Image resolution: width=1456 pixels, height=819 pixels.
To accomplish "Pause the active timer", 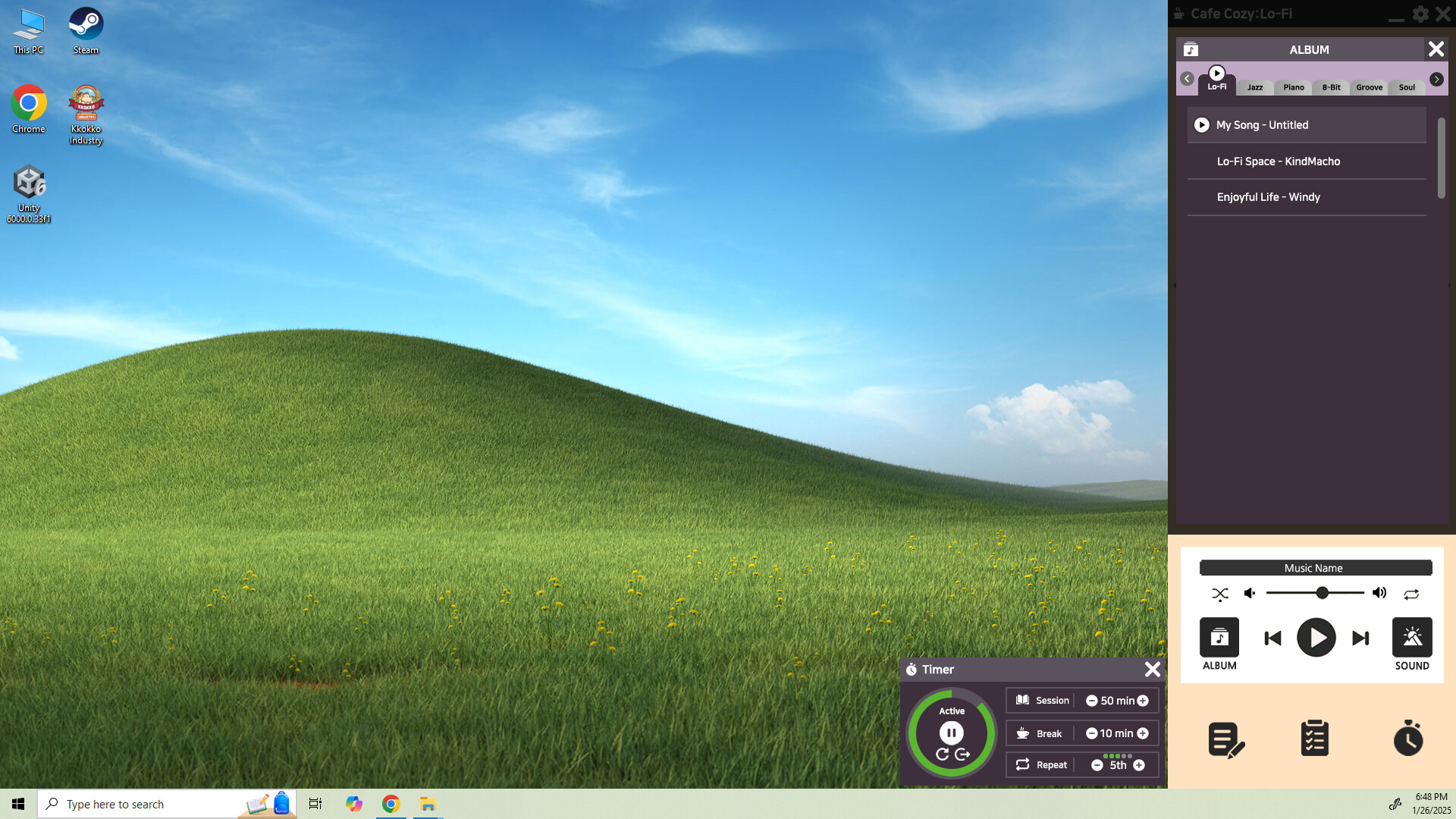I will tap(951, 733).
